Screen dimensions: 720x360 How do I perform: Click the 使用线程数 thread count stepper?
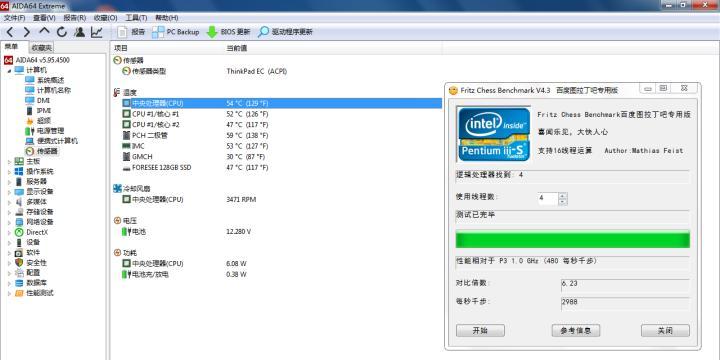pyautogui.click(x=562, y=198)
